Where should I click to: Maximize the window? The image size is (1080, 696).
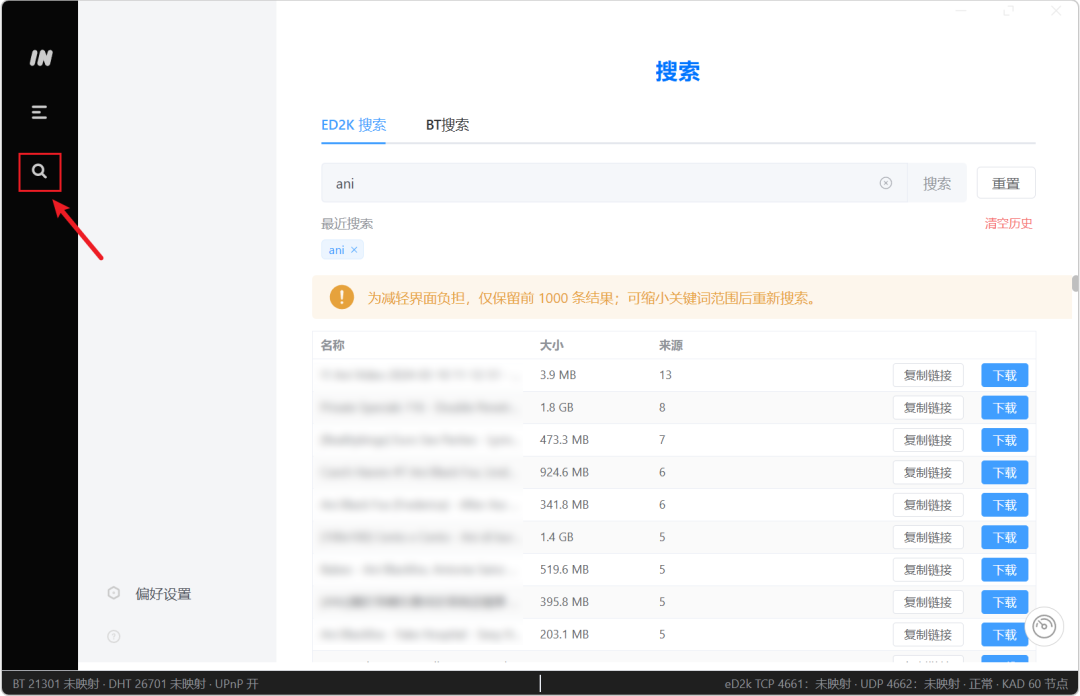pyautogui.click(x=1008, y=10)
